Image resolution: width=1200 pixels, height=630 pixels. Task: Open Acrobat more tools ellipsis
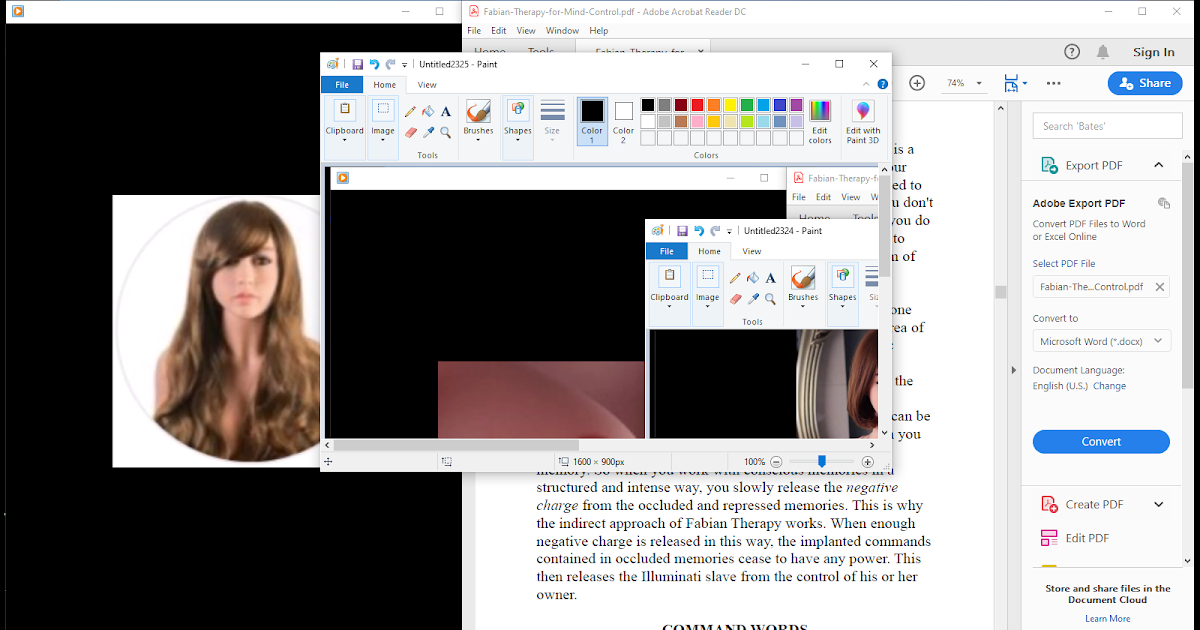point(1053,83)
